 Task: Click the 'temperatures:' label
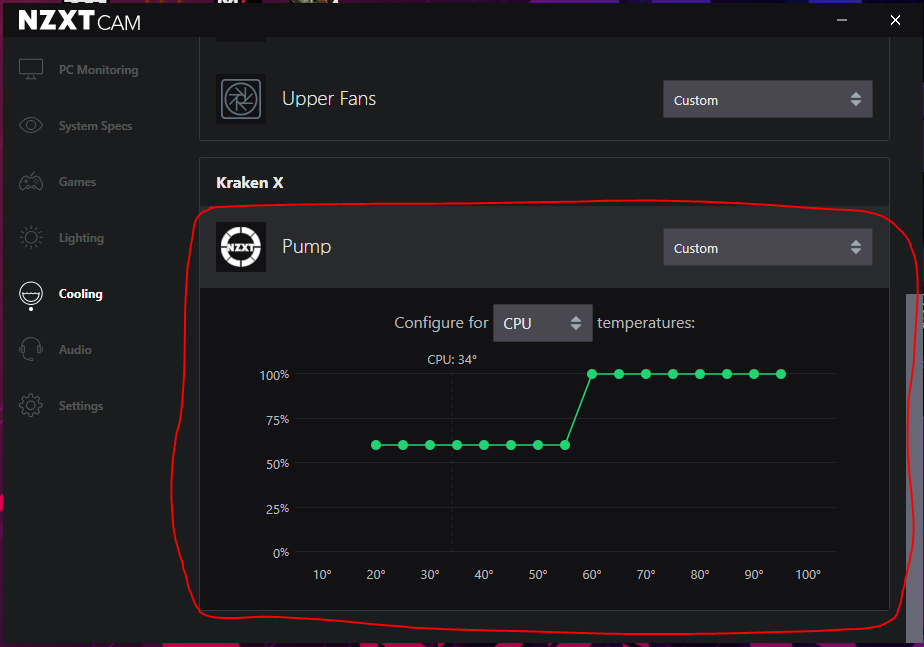(646, 323)
